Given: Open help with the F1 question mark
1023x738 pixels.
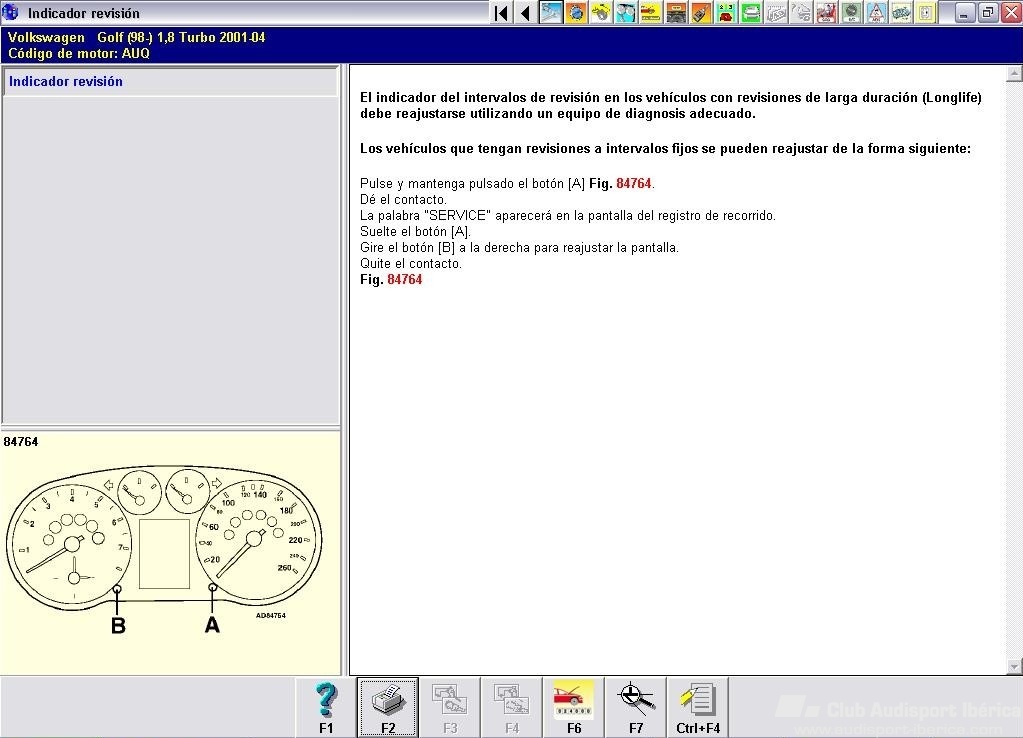Looking at the screenshot, I should 326,707.
